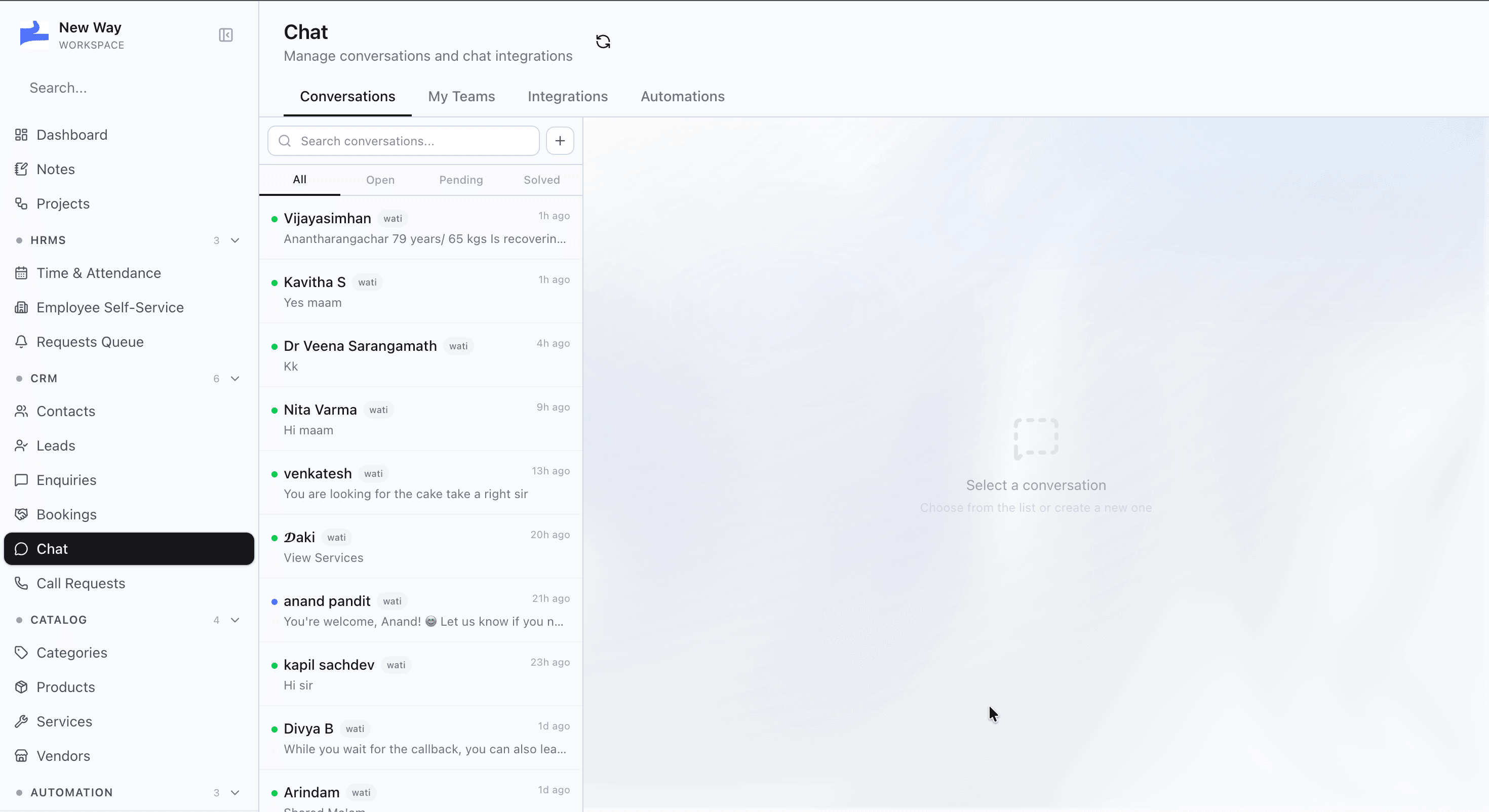
Task: Open Products under Catalog
Action: point(129,687)
